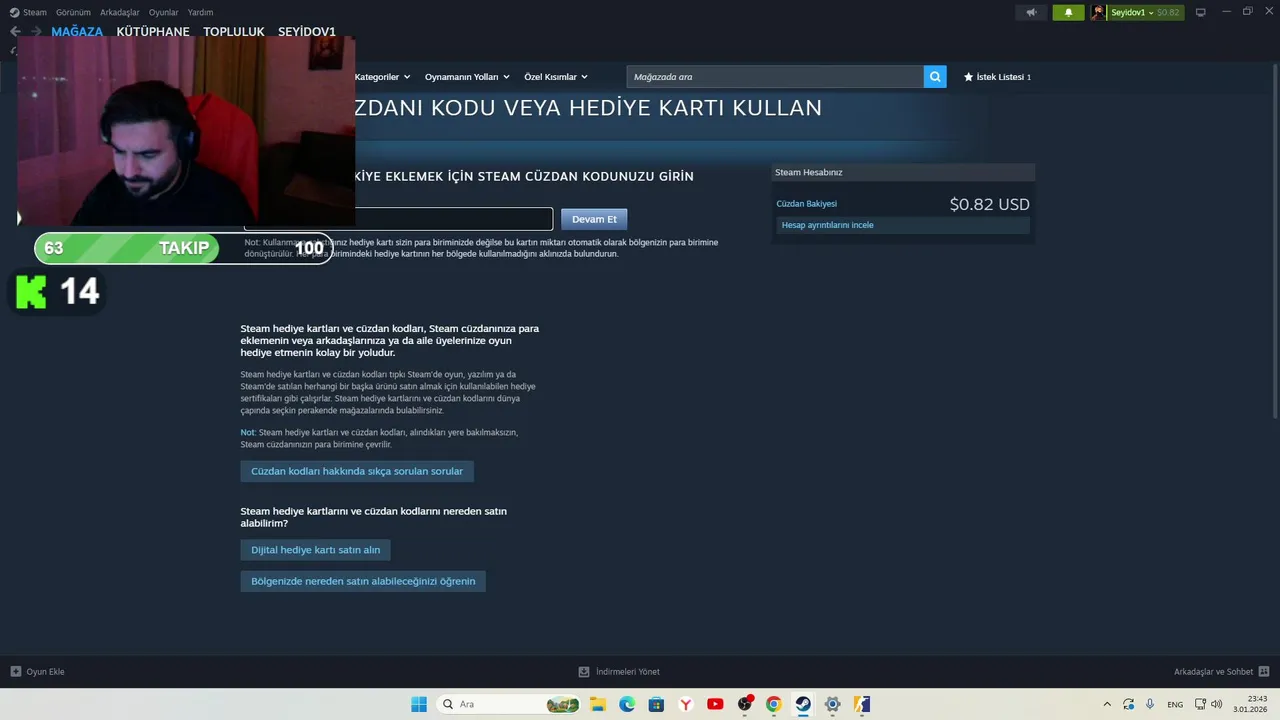Image resolution: width=1280 pixels, height=720 pixels.
Task: Go back with the left arrow
Action: (x=15, y=31)
